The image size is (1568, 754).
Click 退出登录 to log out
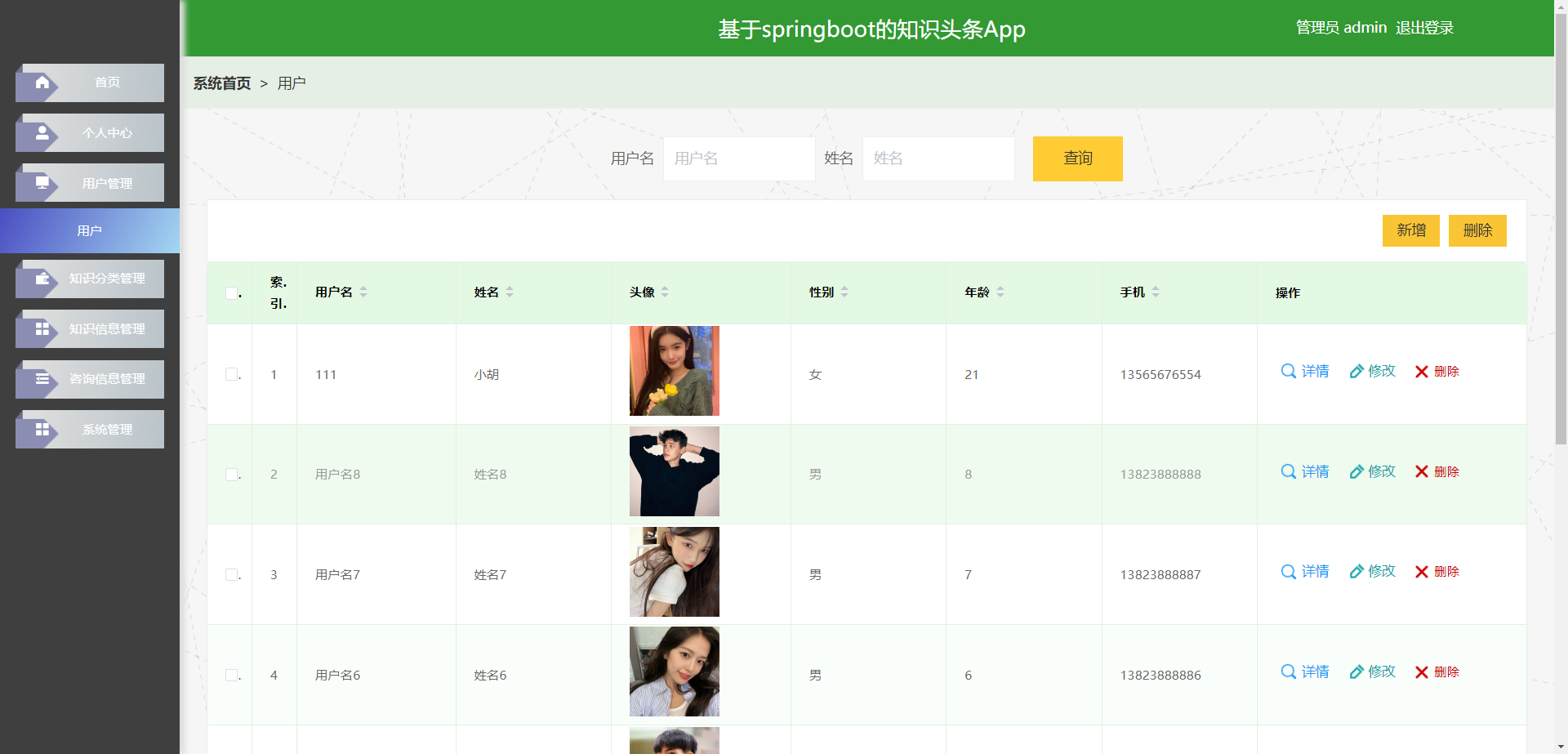point(1424,28)
